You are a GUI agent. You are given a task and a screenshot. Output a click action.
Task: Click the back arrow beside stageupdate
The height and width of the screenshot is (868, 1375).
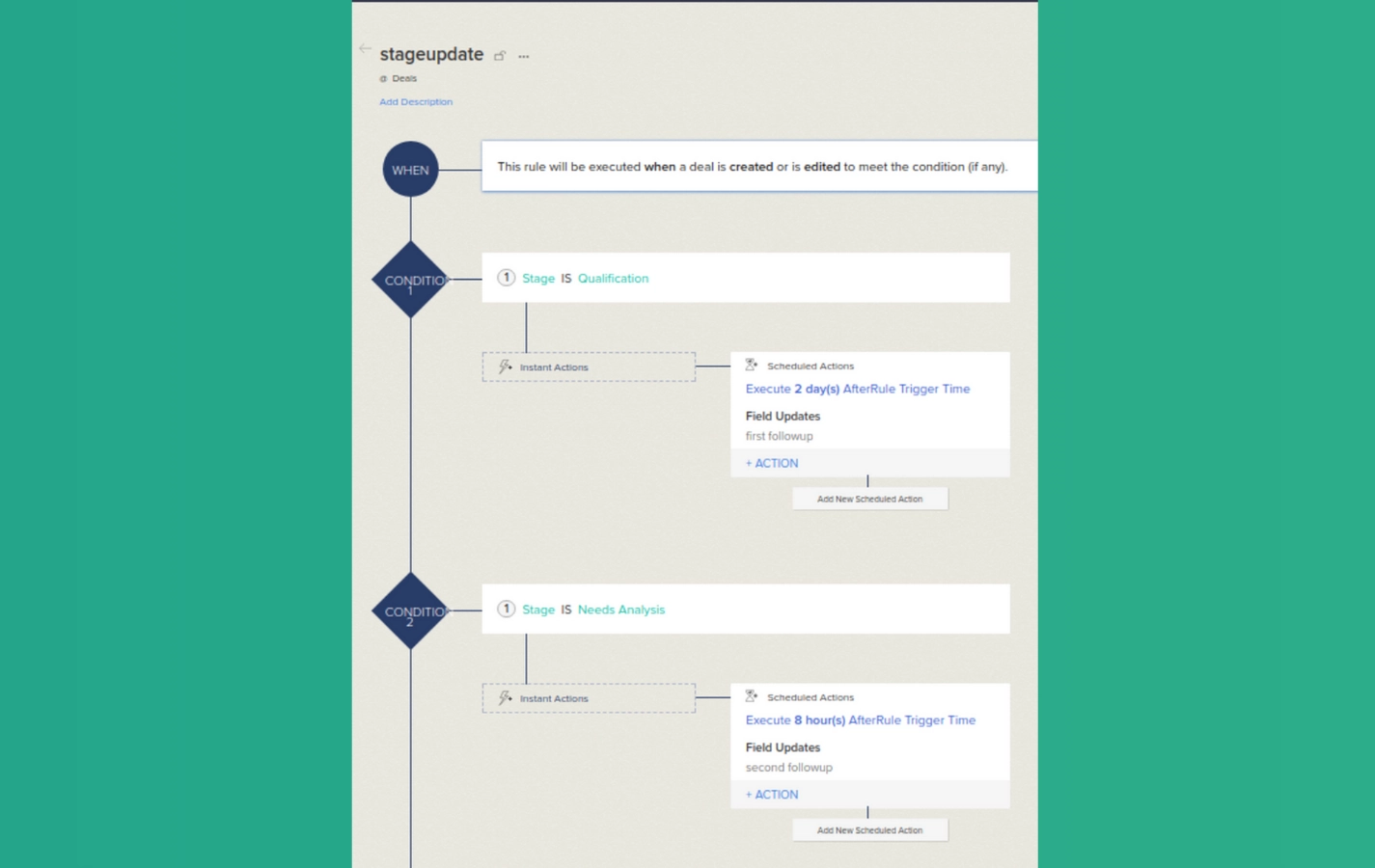coord(365,48)
